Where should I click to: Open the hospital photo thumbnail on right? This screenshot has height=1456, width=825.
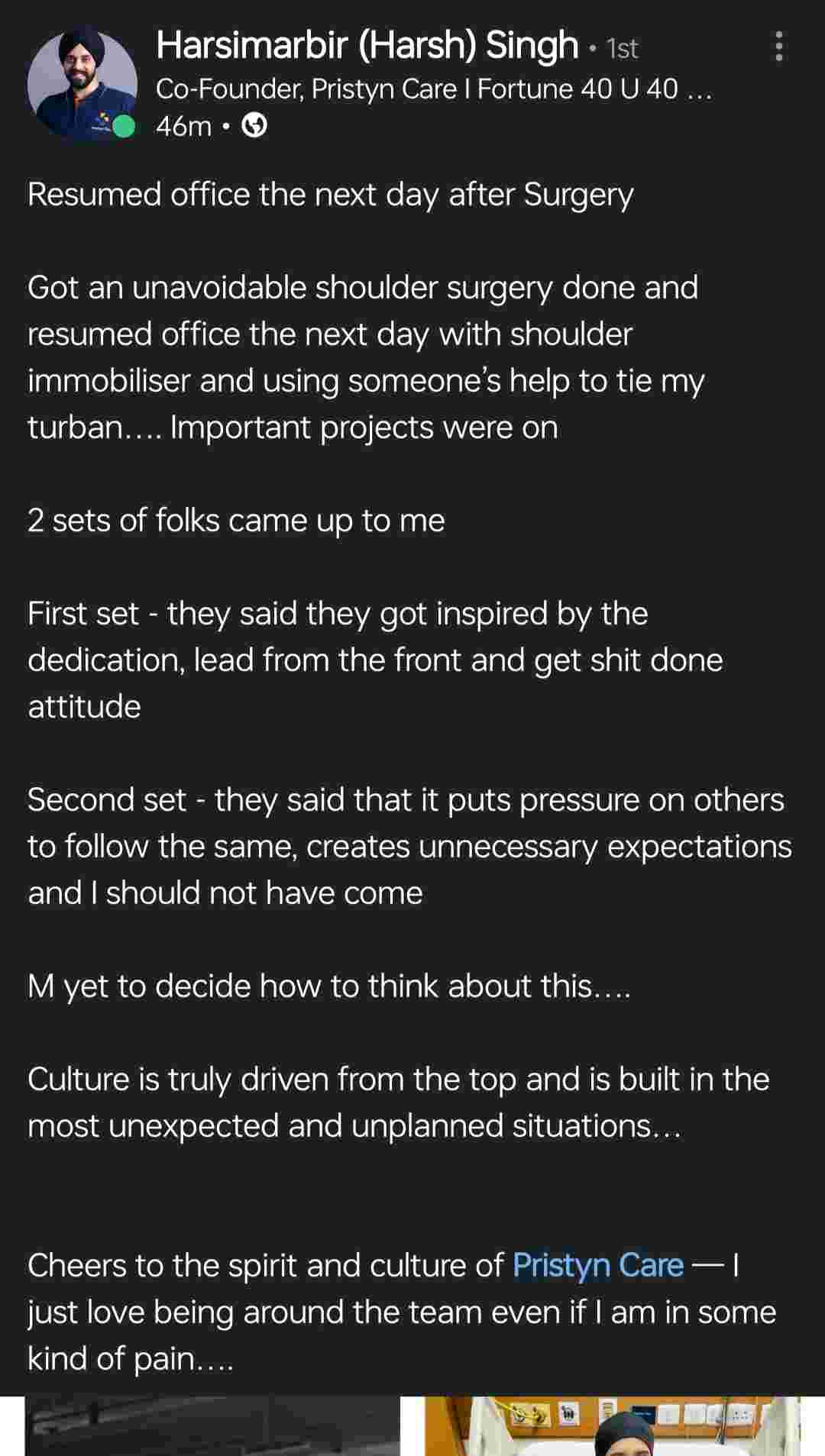tap(613, 1426)
